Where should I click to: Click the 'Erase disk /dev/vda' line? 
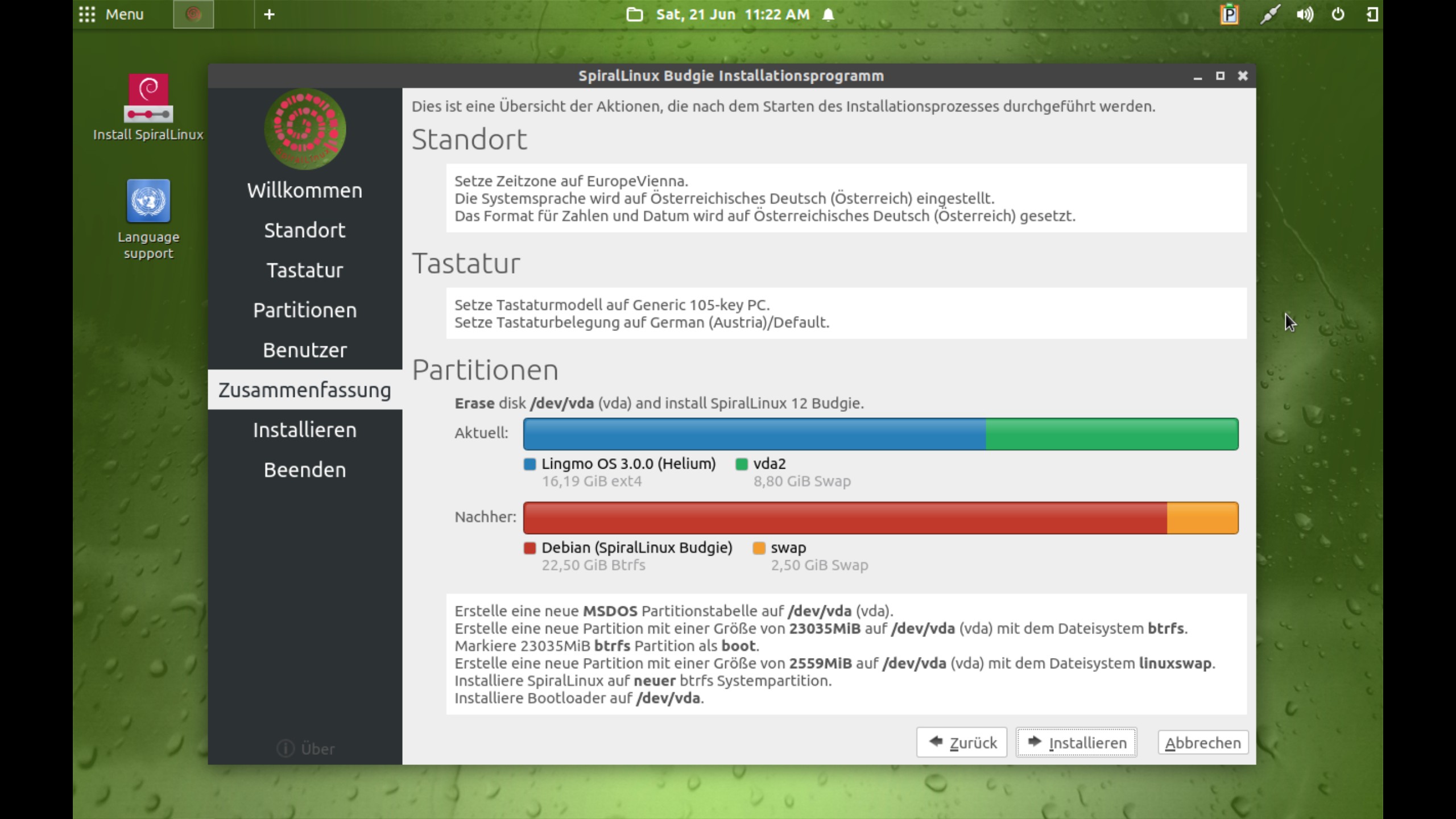(659, 403)
